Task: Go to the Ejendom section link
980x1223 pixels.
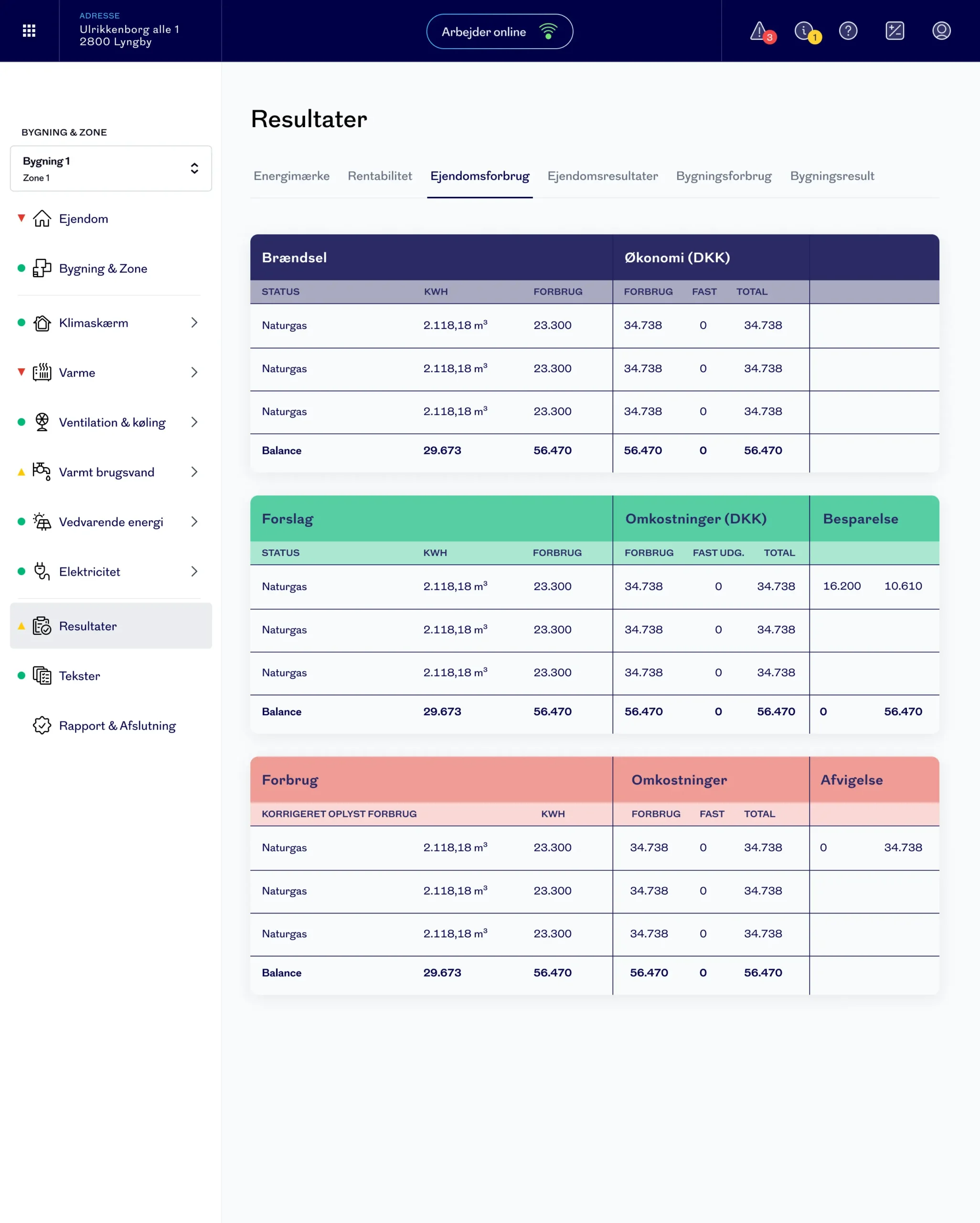Action: pos(84,218)
